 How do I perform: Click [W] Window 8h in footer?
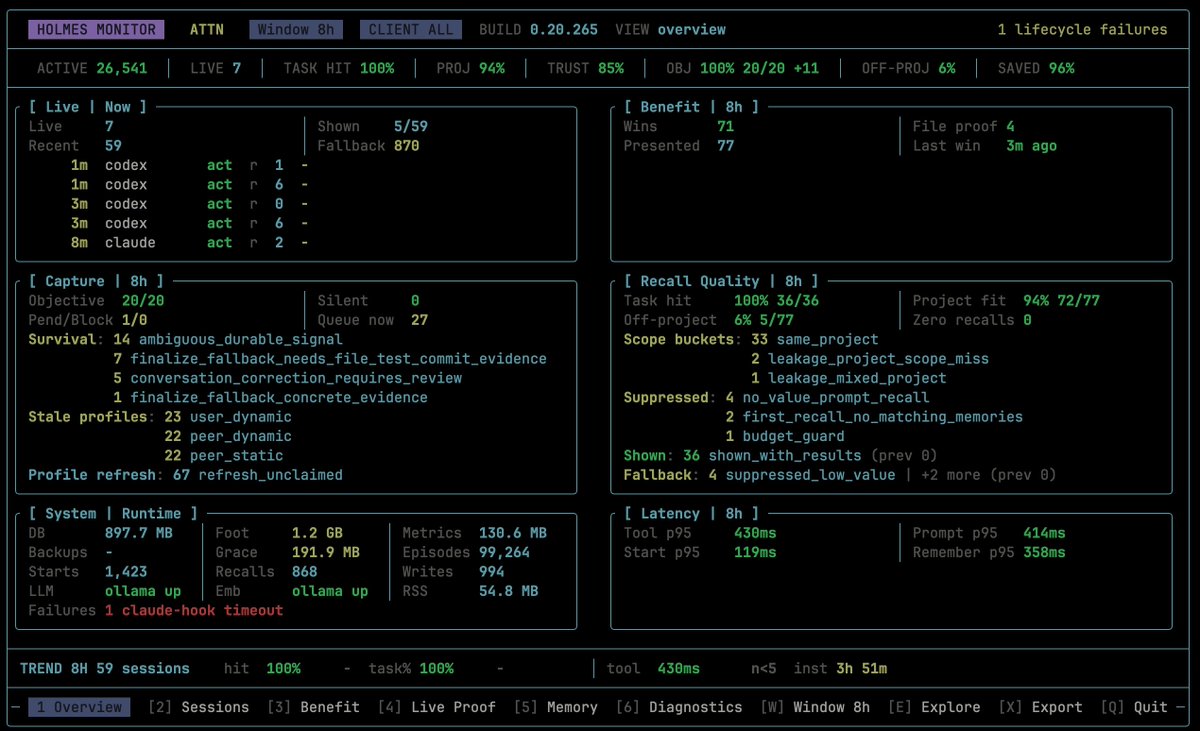tap(815, 707)
